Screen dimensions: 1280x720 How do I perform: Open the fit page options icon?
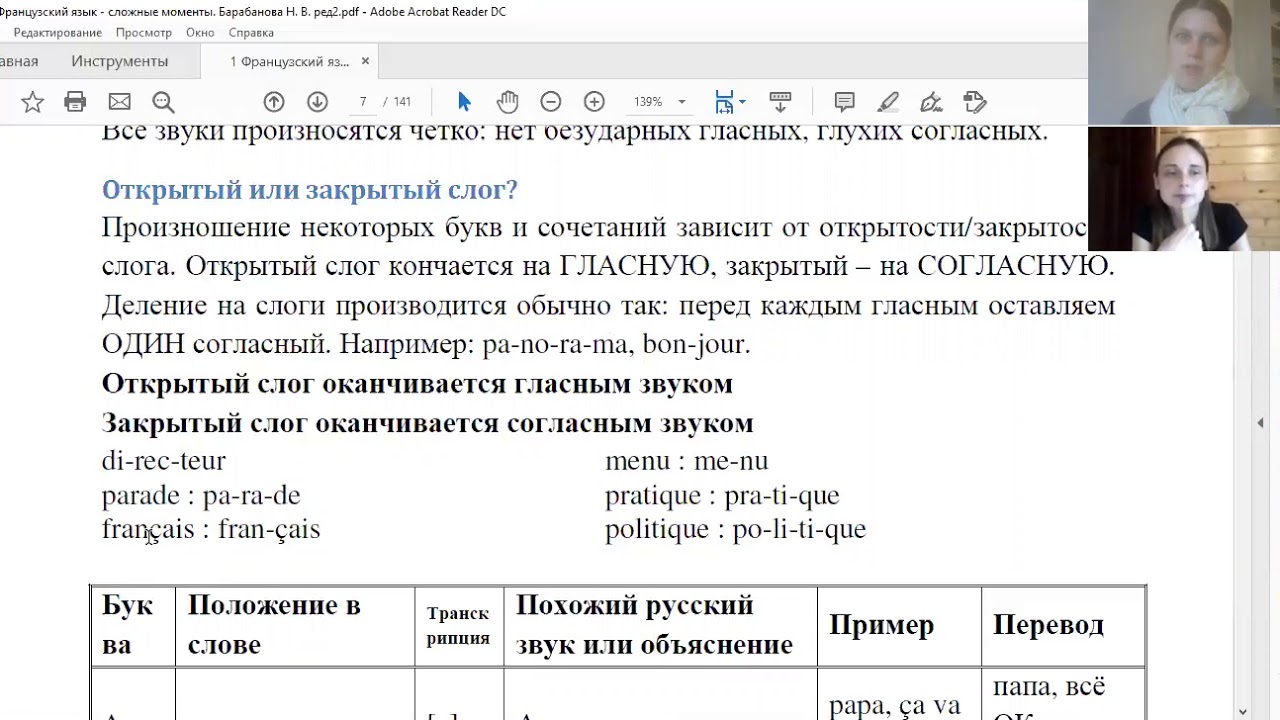725,102
